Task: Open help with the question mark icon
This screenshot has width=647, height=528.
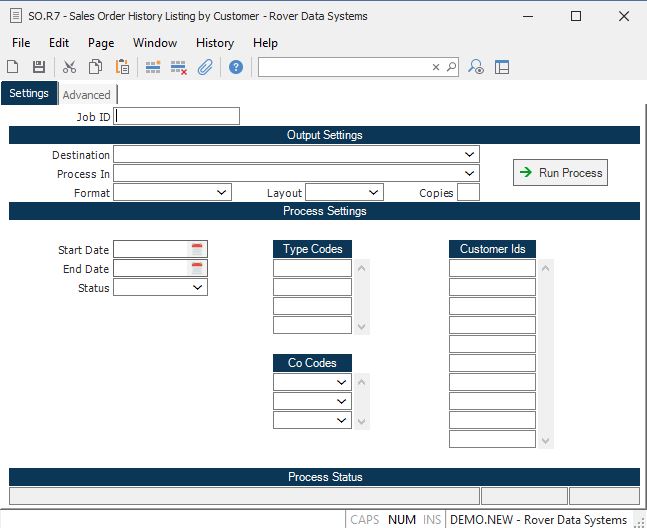Action: pyautogui.click(x=236, y=67)
